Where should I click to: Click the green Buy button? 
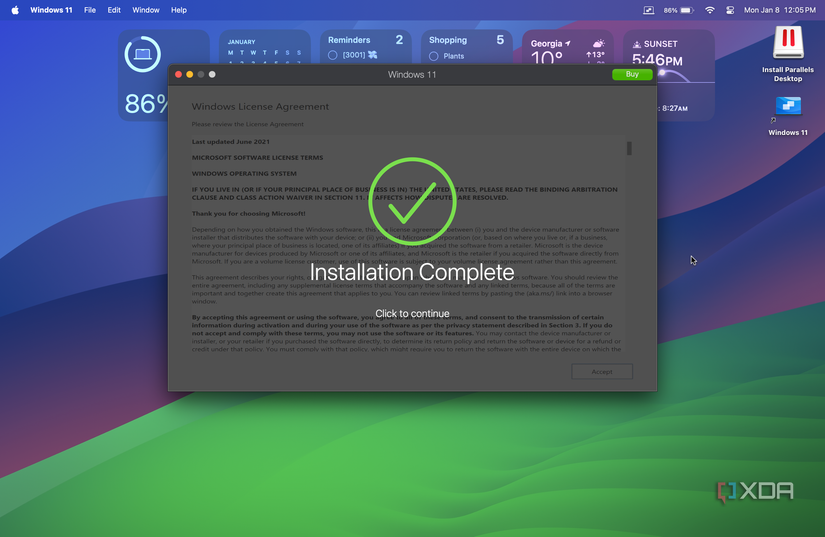coord(632,74)
